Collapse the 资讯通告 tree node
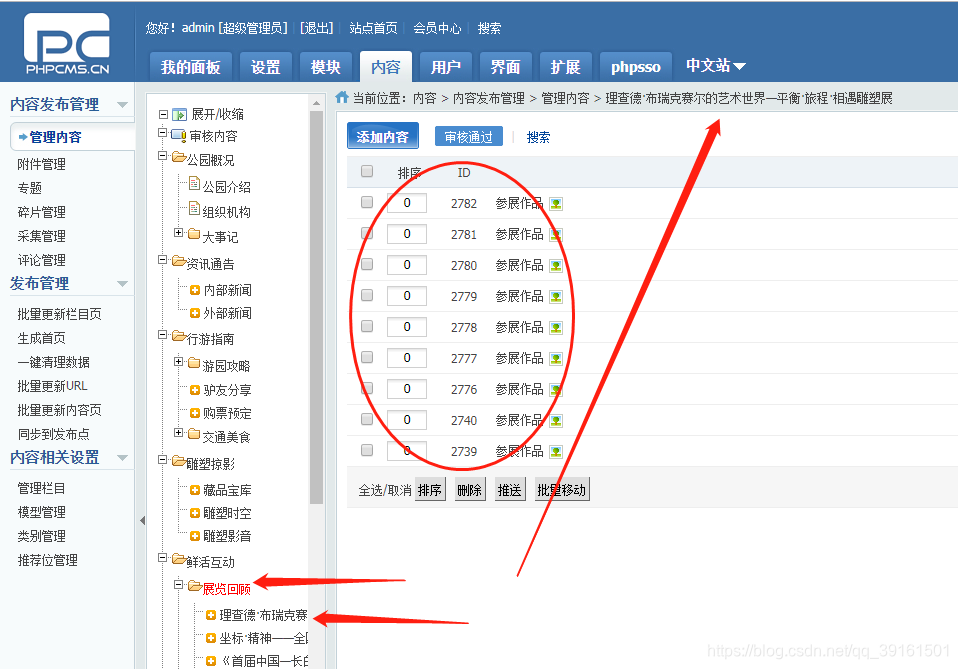 [162, 259]
